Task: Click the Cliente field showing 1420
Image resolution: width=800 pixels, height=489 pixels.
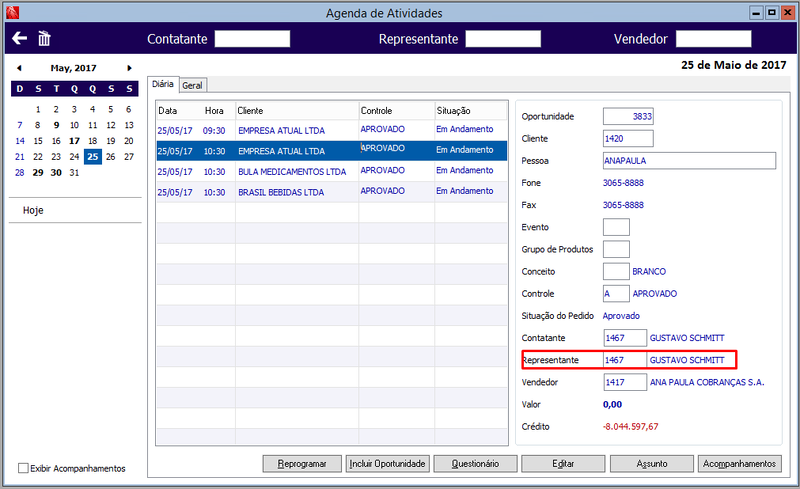Action: point(628,138)
